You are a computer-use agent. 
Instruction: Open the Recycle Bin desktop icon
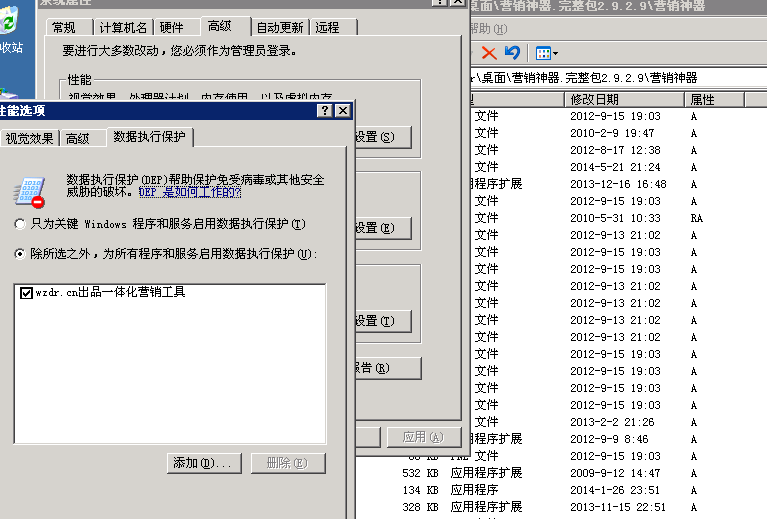[x=11, y=30]
